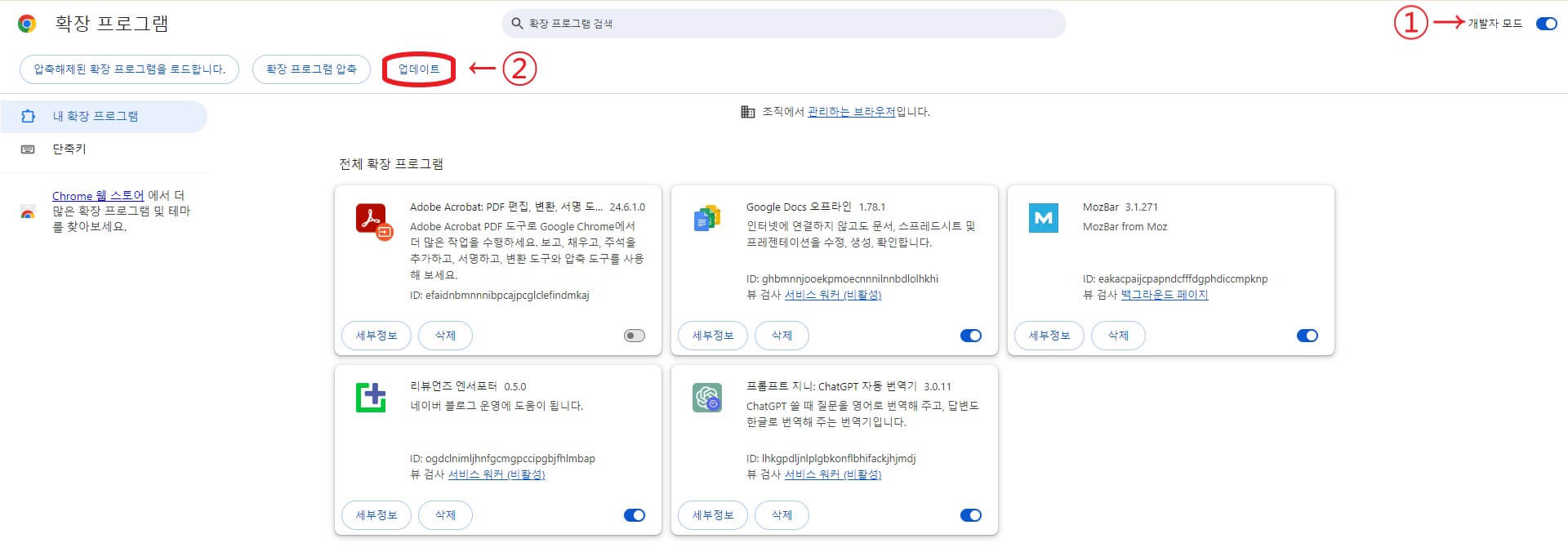Click MozBar version 3.1.271
Image resolution: width=1568 pixels, height=552 pixels.
click(1142, 207)
